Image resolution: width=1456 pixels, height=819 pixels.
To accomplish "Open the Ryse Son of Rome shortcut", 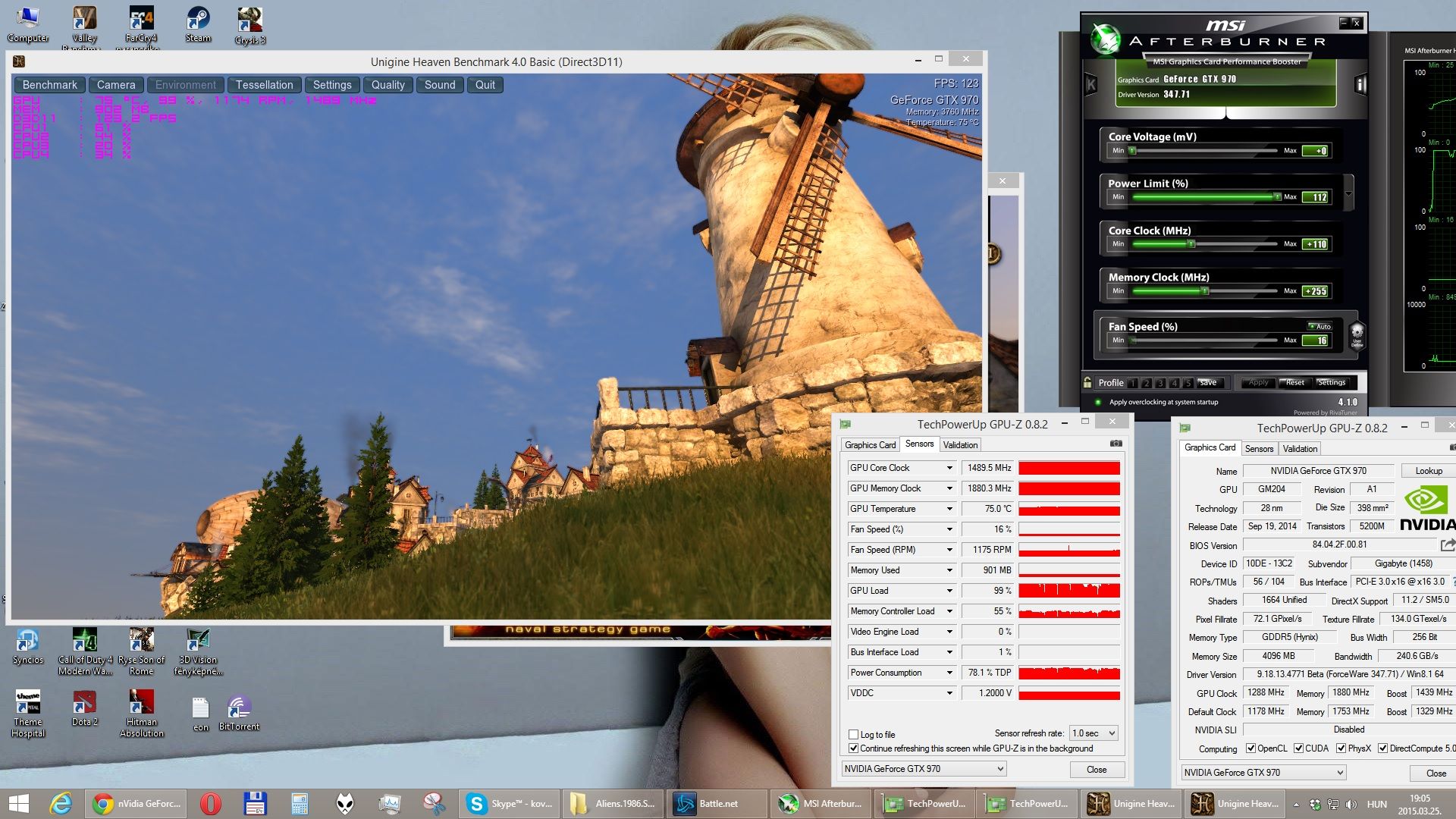I will [x=141, y=651].
